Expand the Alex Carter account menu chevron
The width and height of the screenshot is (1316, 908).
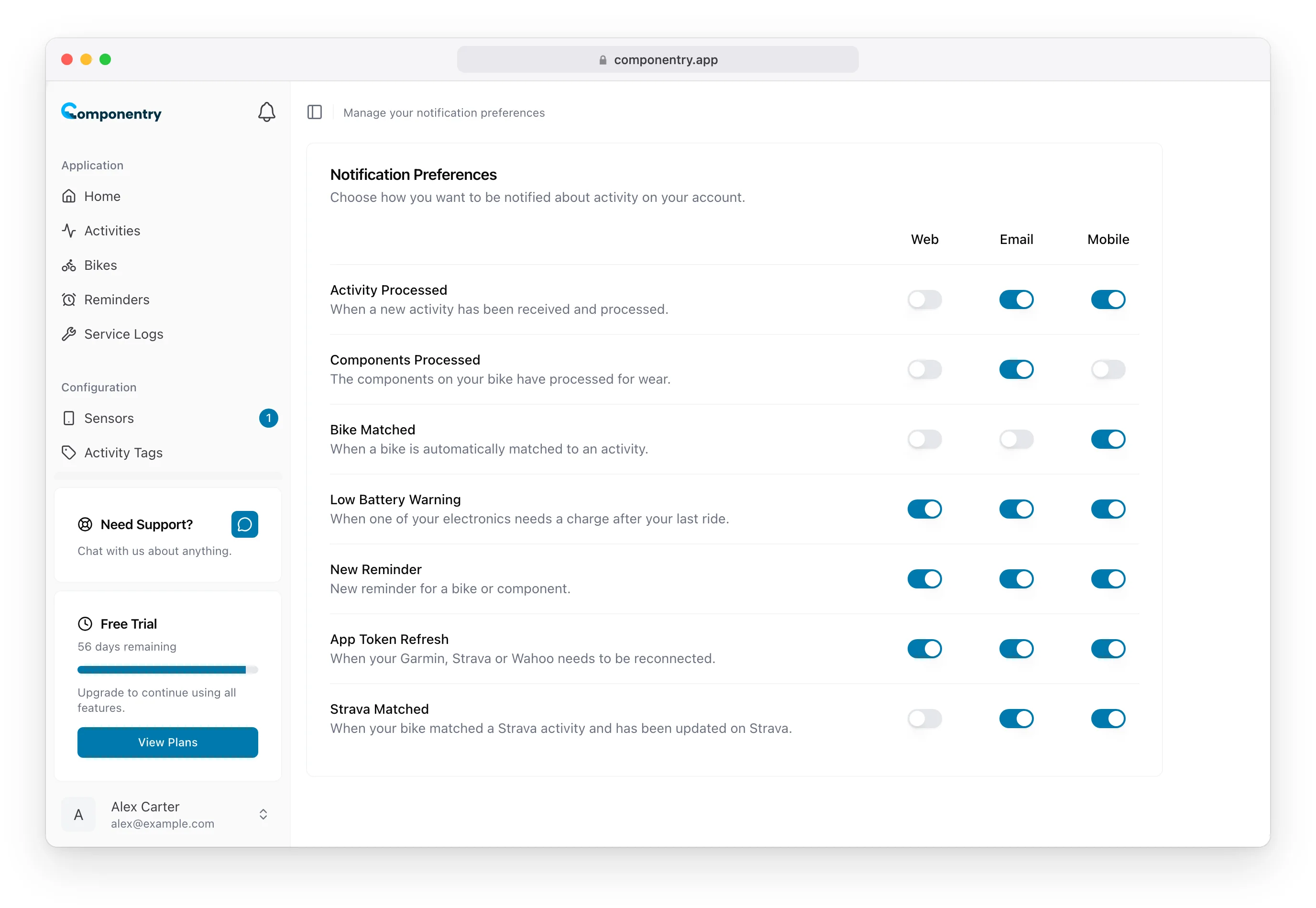[263, 815]
